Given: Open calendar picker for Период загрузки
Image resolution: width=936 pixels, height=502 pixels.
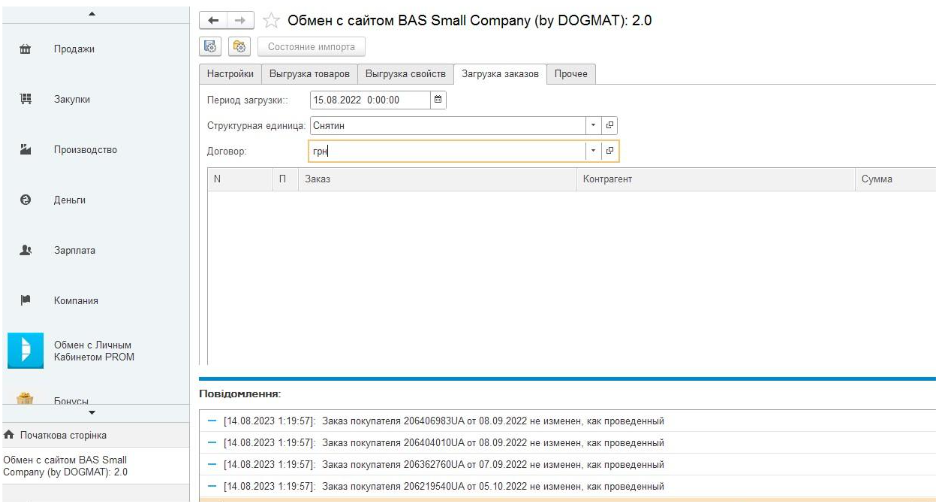Looking at the screenshot, I should point(437,100).
